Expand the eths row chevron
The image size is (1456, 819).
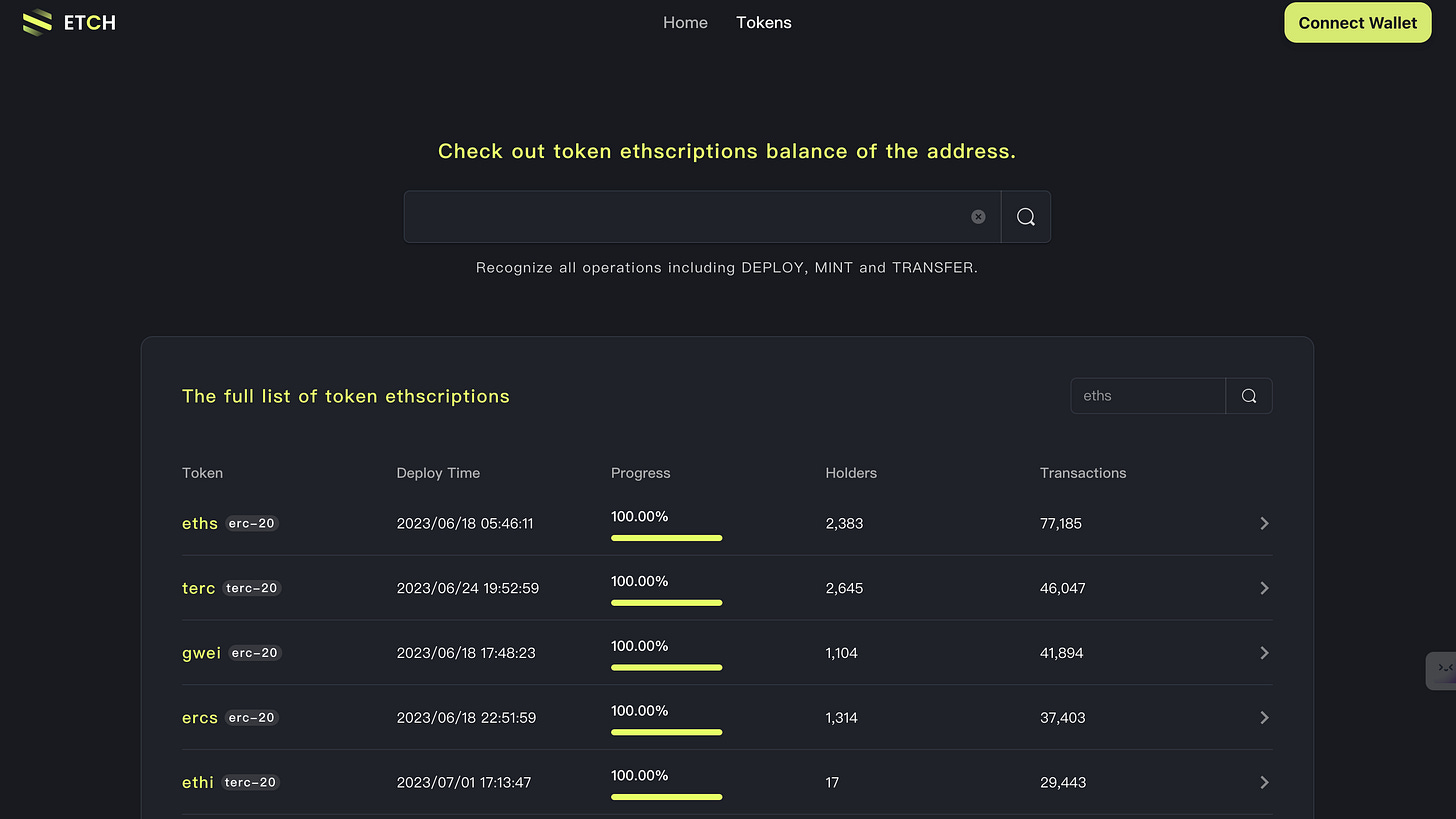tap(1264, 523)
